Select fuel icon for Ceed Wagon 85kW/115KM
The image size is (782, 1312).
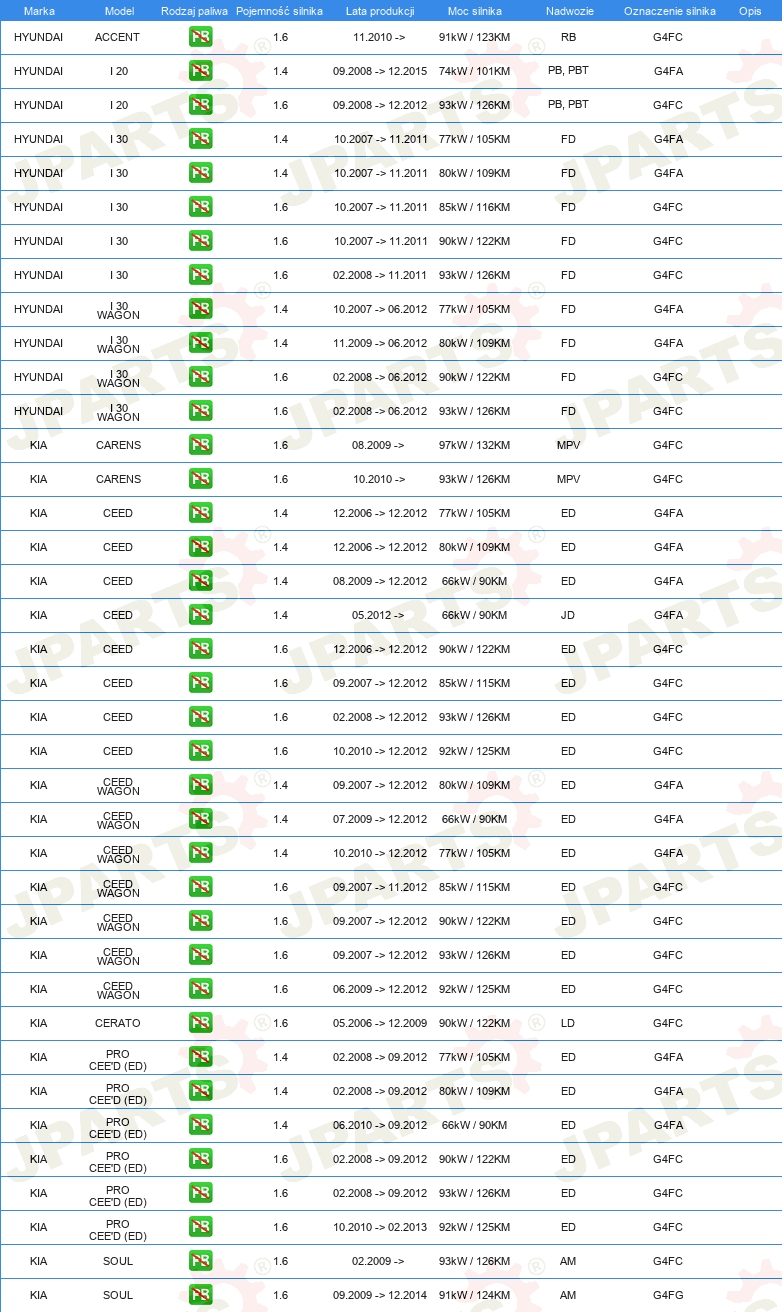(200, 887)
